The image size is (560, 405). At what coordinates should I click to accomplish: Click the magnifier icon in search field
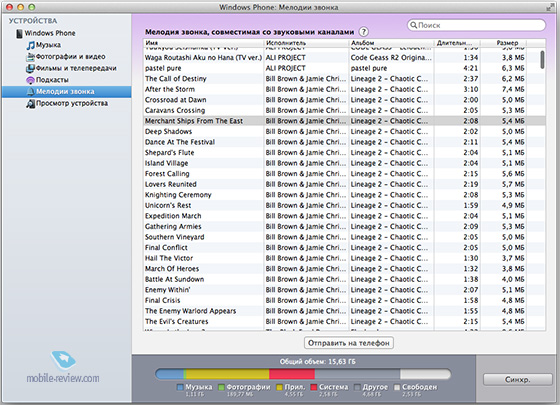[x=414, y=25]
